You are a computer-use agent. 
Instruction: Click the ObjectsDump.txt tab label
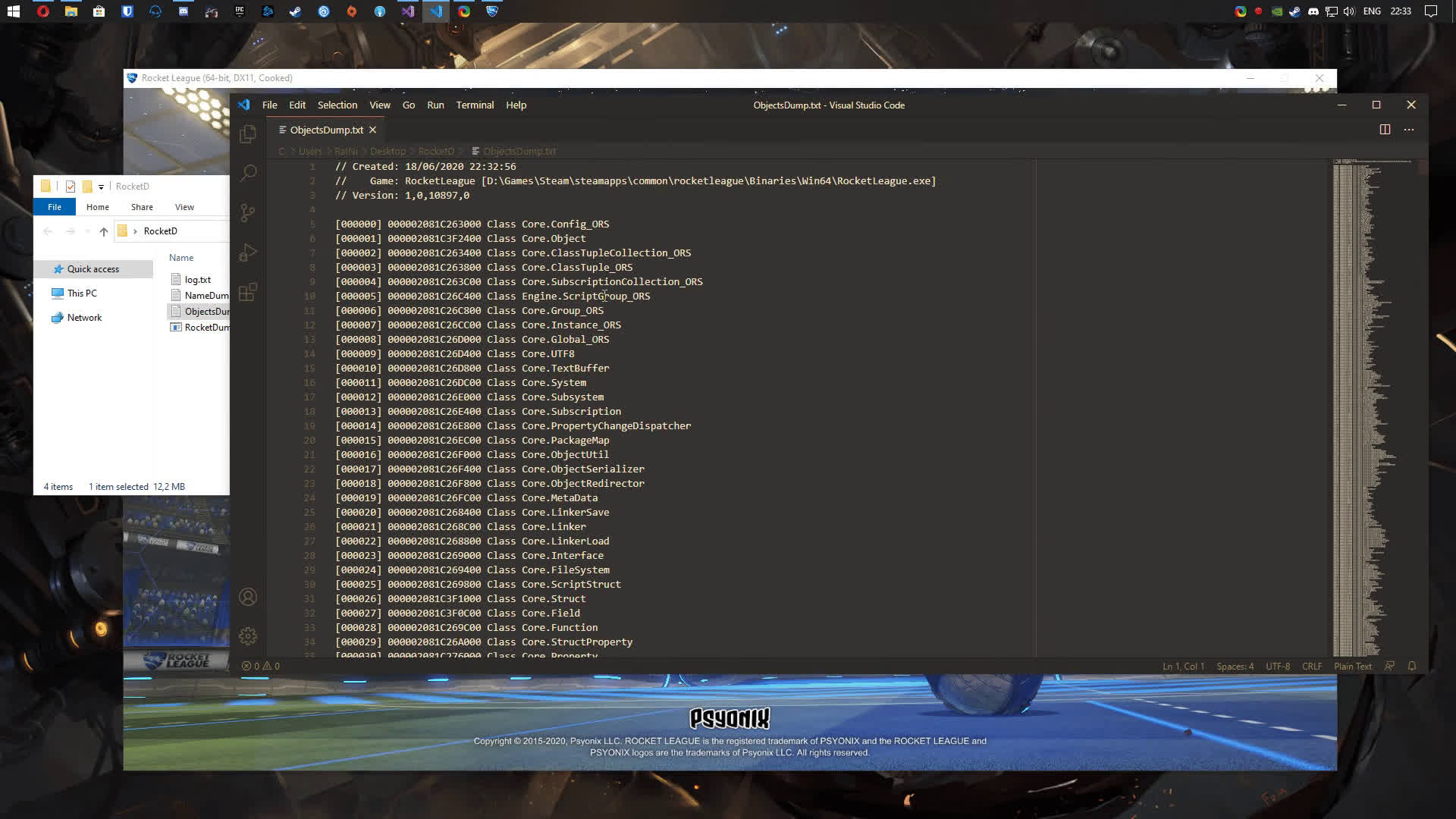[x=326, y=130]
